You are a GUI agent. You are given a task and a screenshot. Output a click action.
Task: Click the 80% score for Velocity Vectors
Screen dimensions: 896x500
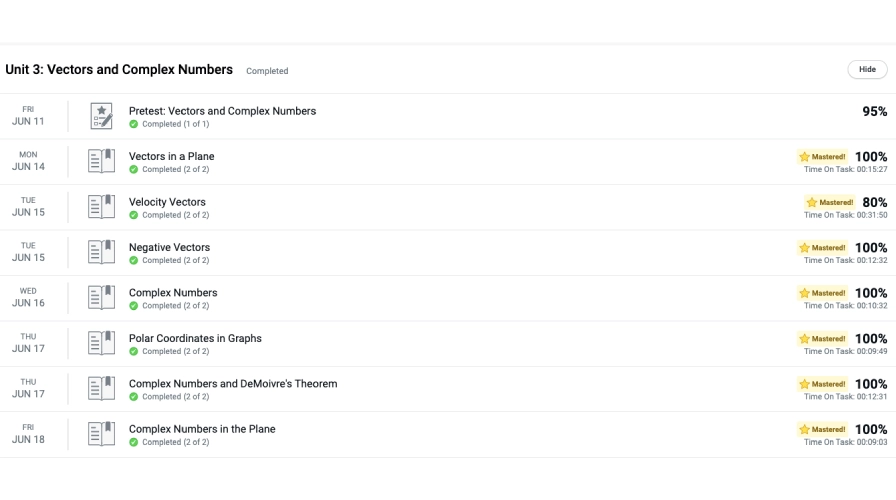(x=874, y=202)
